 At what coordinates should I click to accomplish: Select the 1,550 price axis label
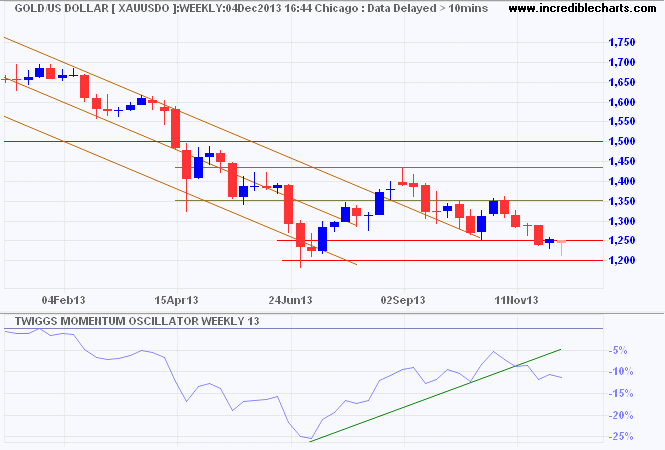[x=622, y=121]
